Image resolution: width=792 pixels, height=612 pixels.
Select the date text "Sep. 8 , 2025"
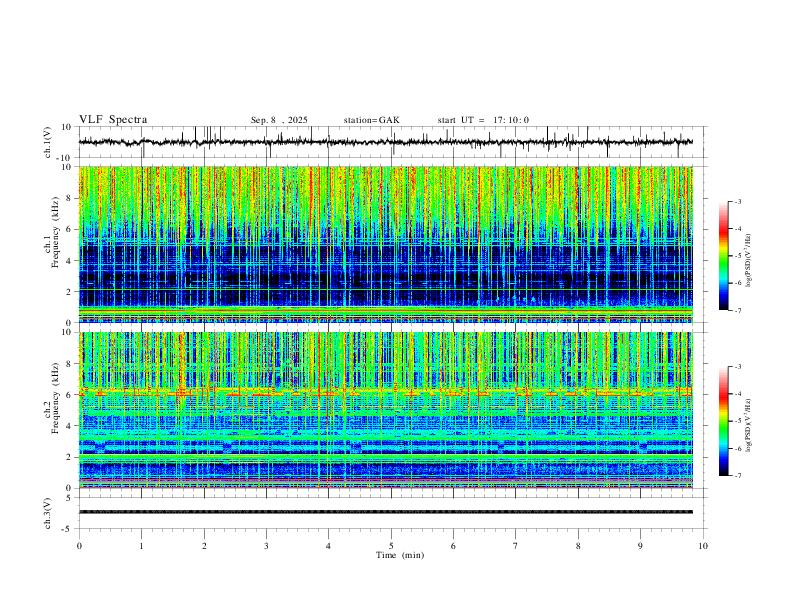point(279,120)
